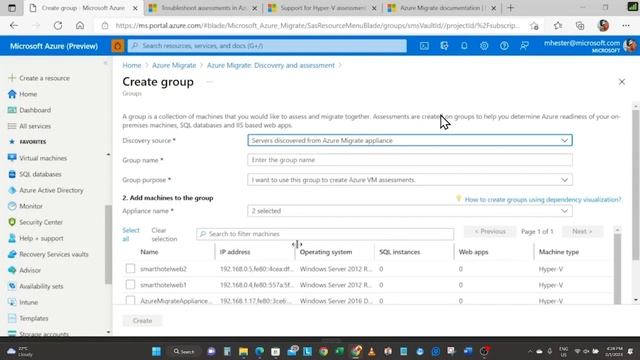The image size is (640, 360).
Task: Open Help + support in sidebar
Action: click(41, 238)
